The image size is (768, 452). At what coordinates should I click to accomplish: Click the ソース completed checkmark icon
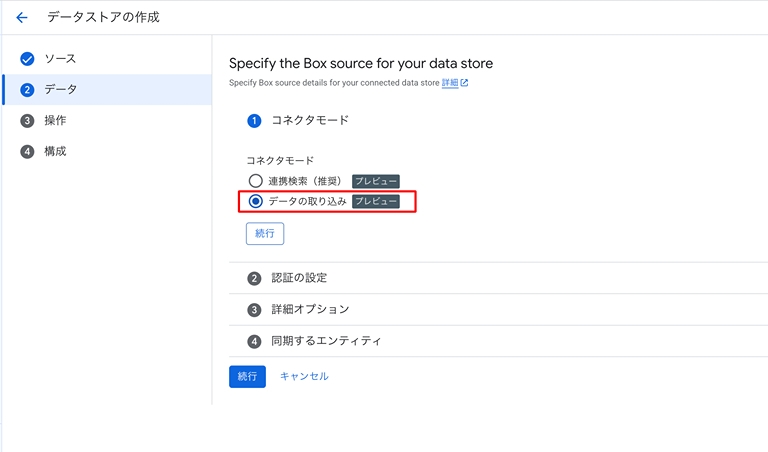coord(27,59)
